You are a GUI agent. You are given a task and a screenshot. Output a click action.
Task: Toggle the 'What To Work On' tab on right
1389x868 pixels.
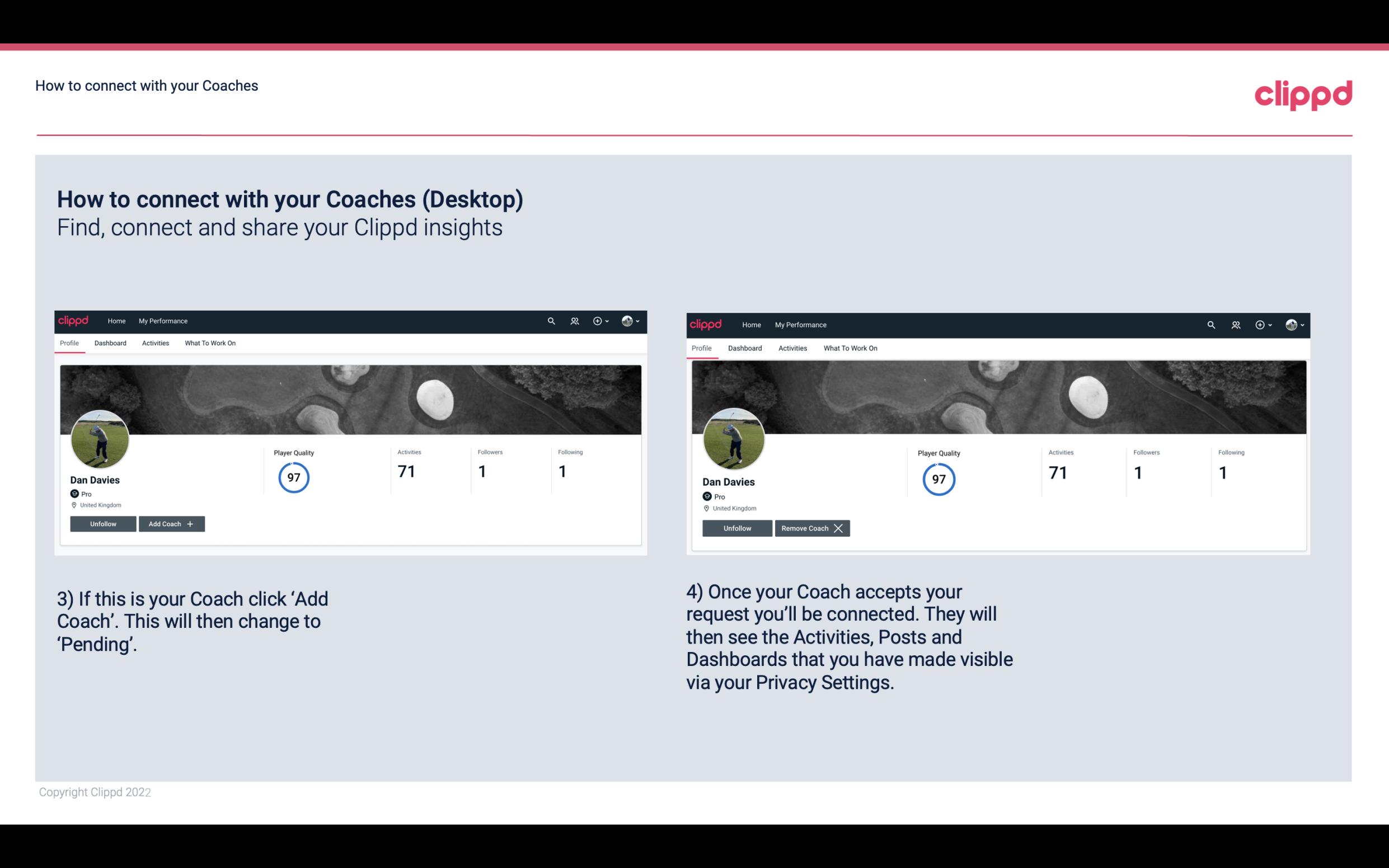848,347
